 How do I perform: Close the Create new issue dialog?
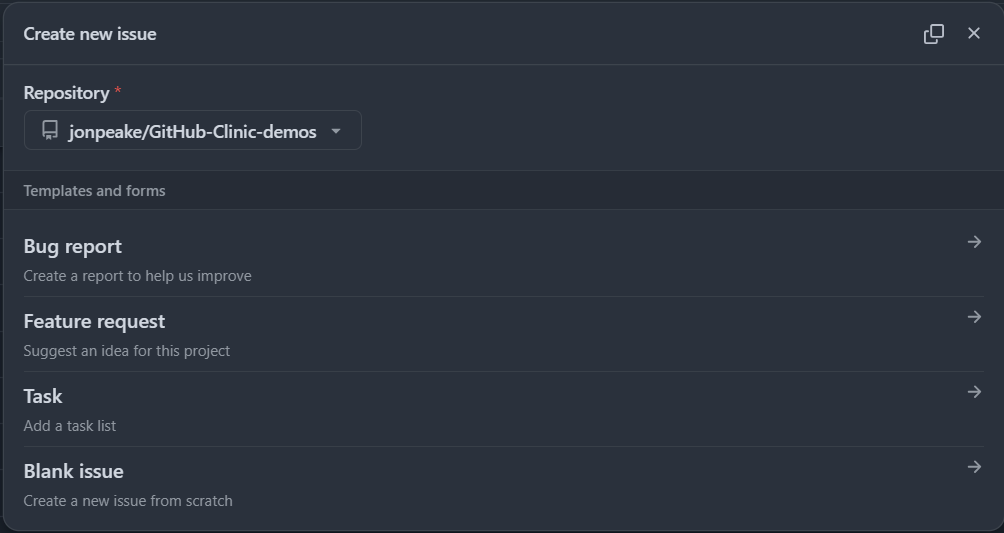[974, 33]
